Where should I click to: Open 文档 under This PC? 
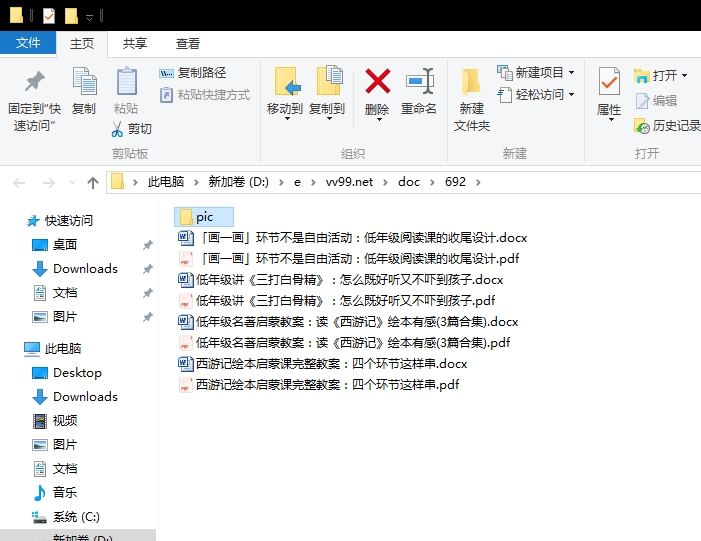[55, 469]
